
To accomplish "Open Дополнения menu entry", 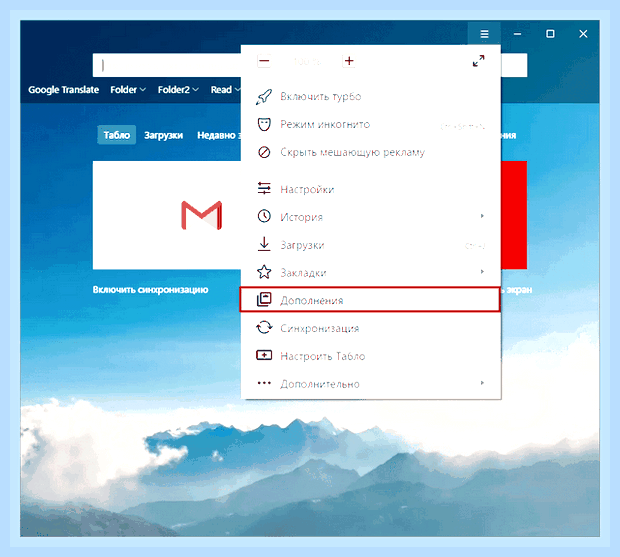I will click(x=370, y=300).
